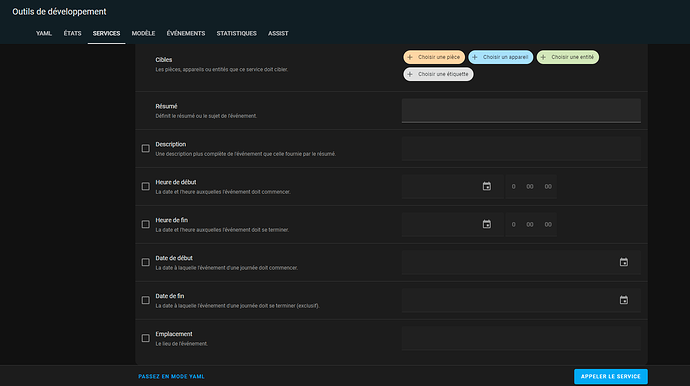The height and width of the screenshot is (386, 690).
Task: Click the Heure de début date field
Action: pyautogui.click(x=452, y=187)
